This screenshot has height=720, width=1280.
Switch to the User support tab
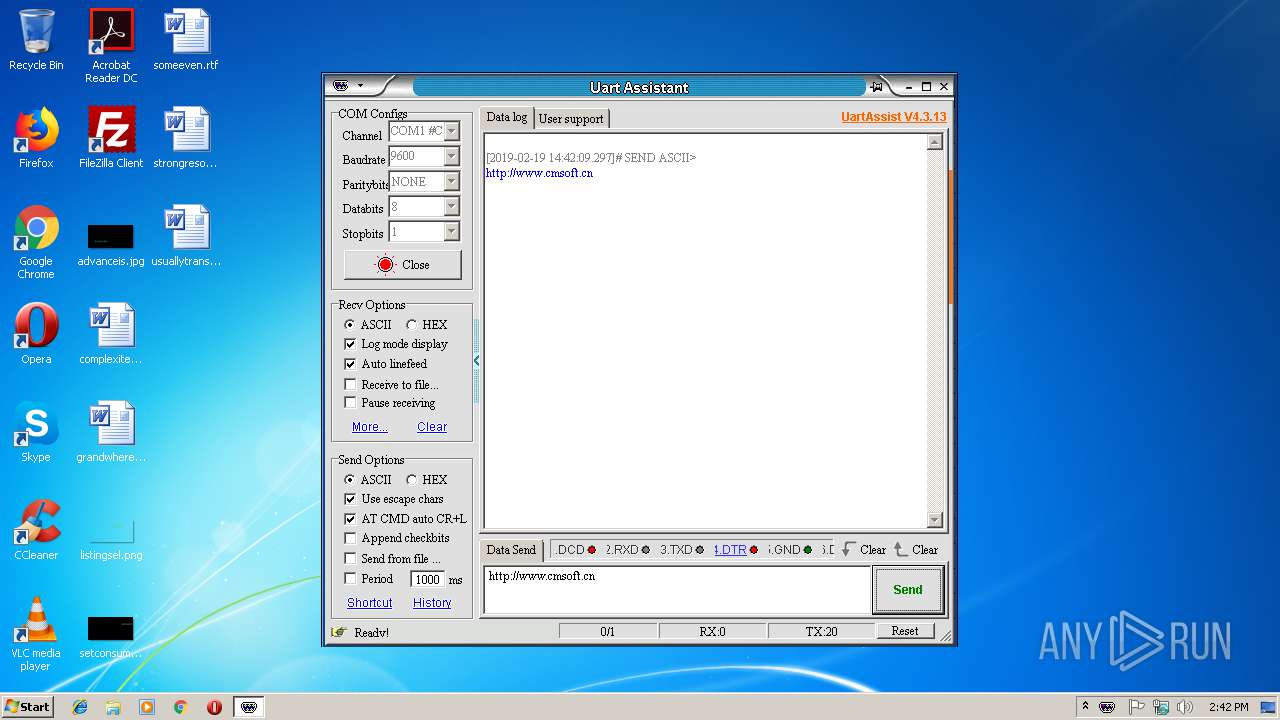[x=571, y=119]
